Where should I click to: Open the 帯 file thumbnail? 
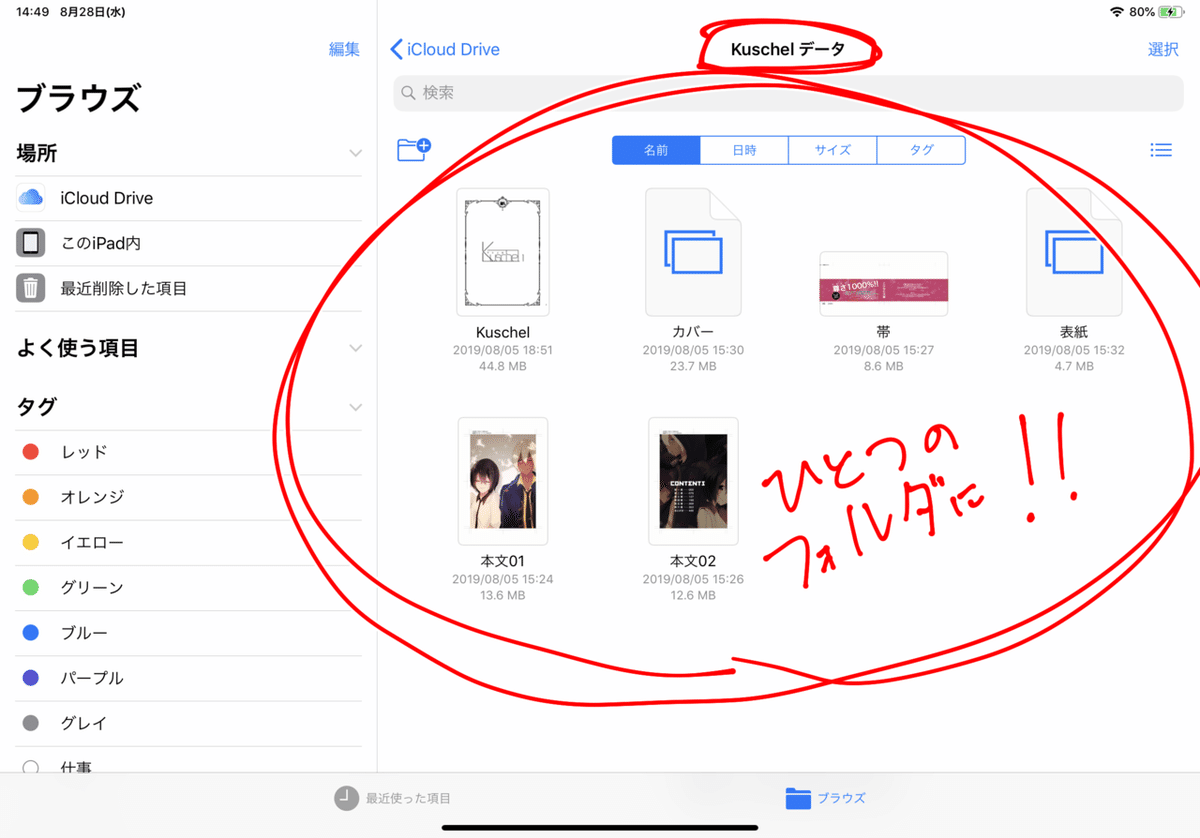(883, 284)
